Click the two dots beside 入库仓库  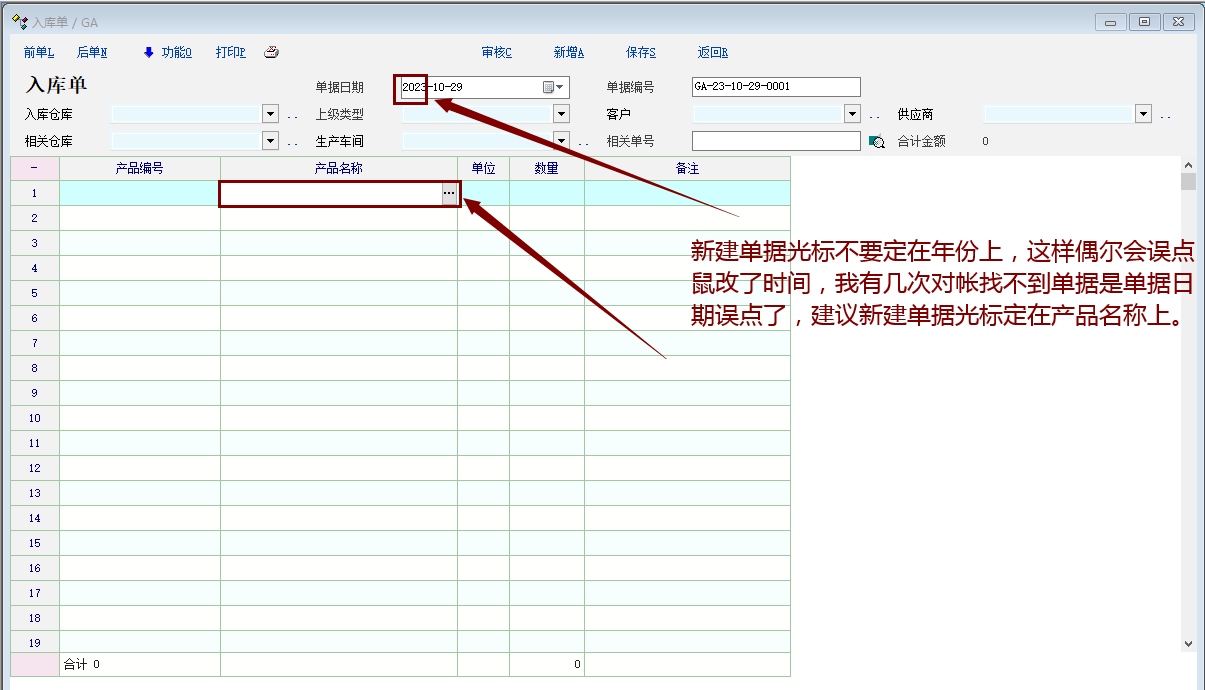pos(293,116)
